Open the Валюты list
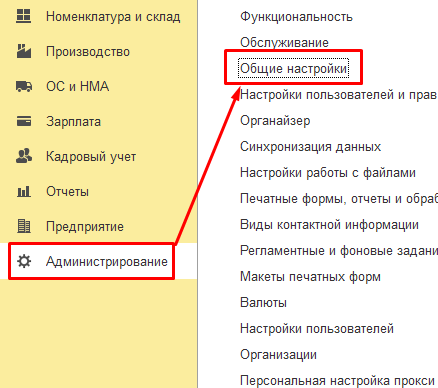The height and width of the screenshot is (388, 438). [x=263, y=303]
